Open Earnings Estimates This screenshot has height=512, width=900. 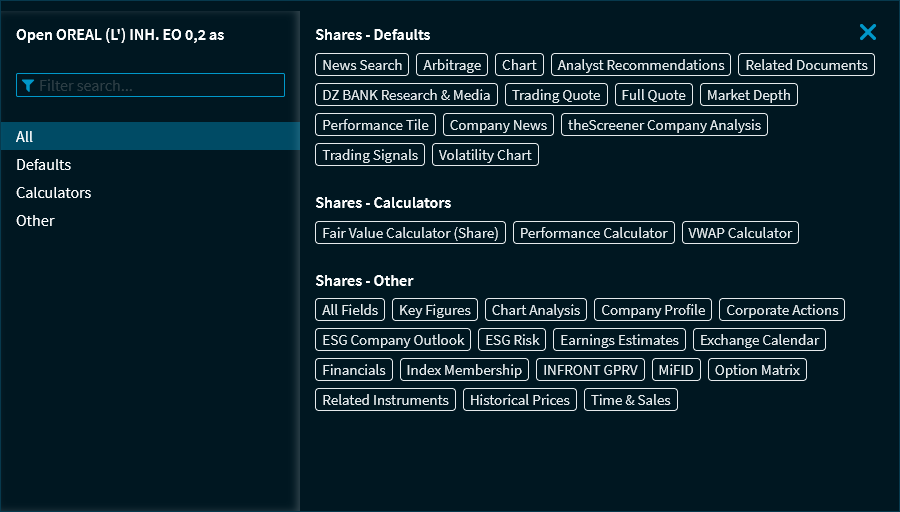620,340
